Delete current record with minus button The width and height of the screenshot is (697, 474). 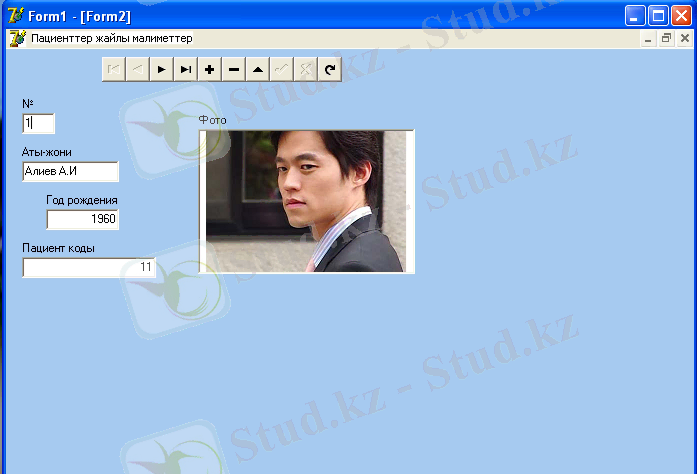pos(234,69)
